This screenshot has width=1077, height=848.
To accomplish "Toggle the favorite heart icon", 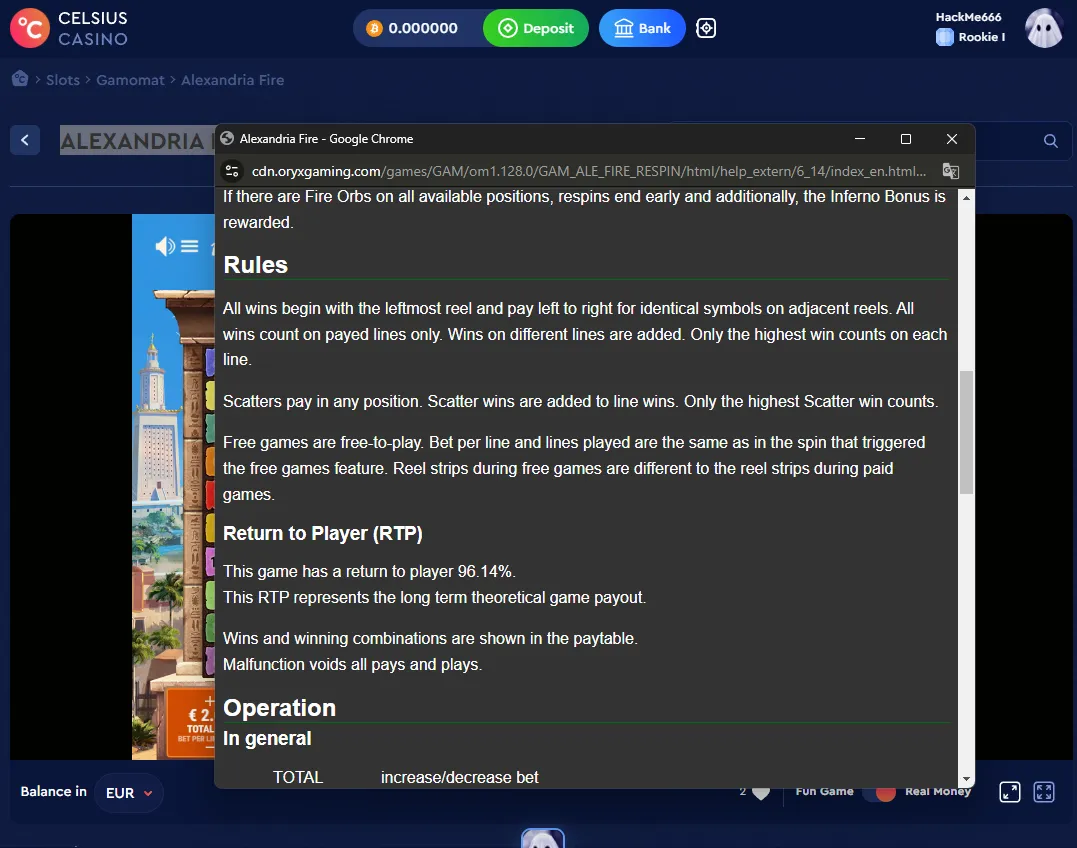I will click(761, 792).
